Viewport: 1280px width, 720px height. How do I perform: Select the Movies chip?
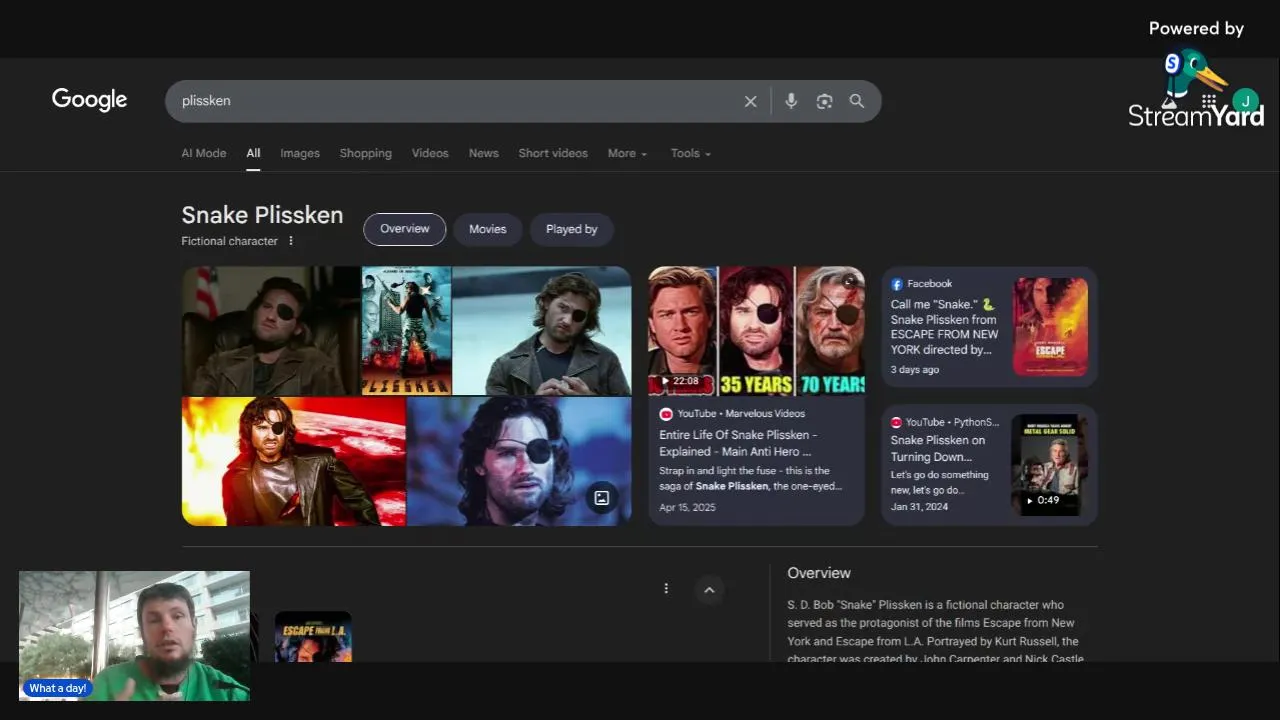[487, 229]
